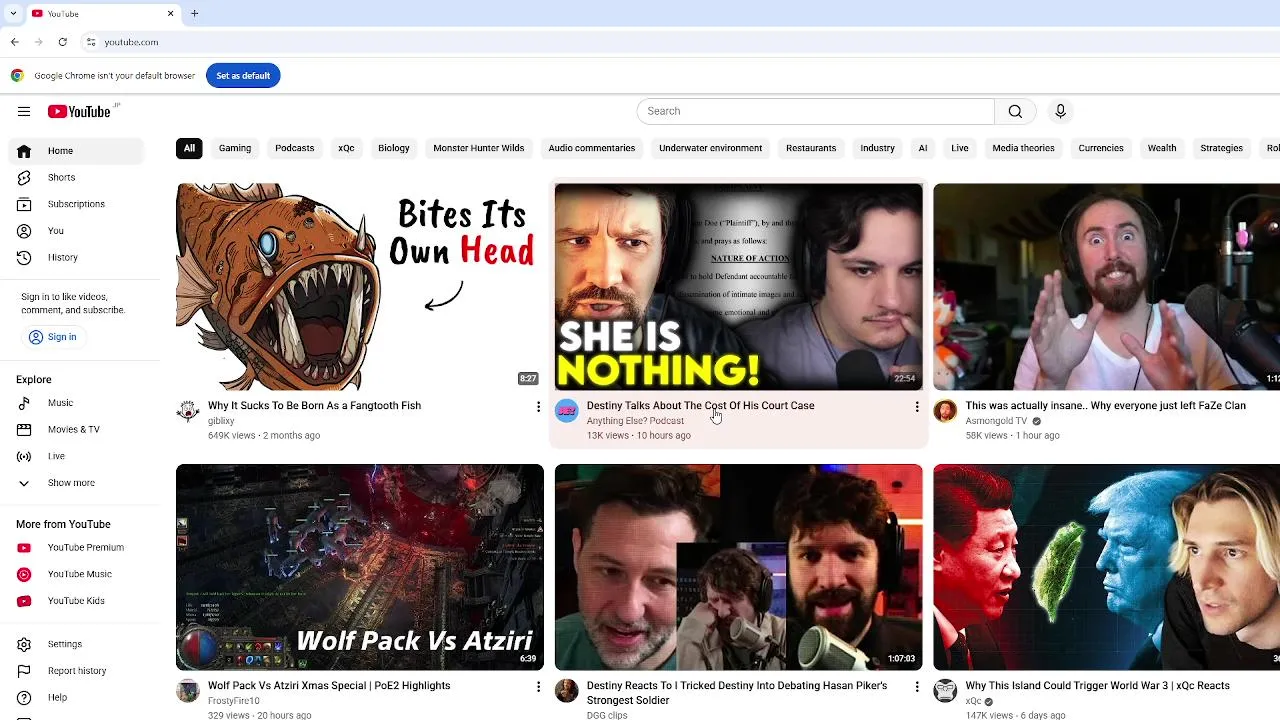Open more options for Destiny Reacts video
1280x720 pixels.
(917, 687)
